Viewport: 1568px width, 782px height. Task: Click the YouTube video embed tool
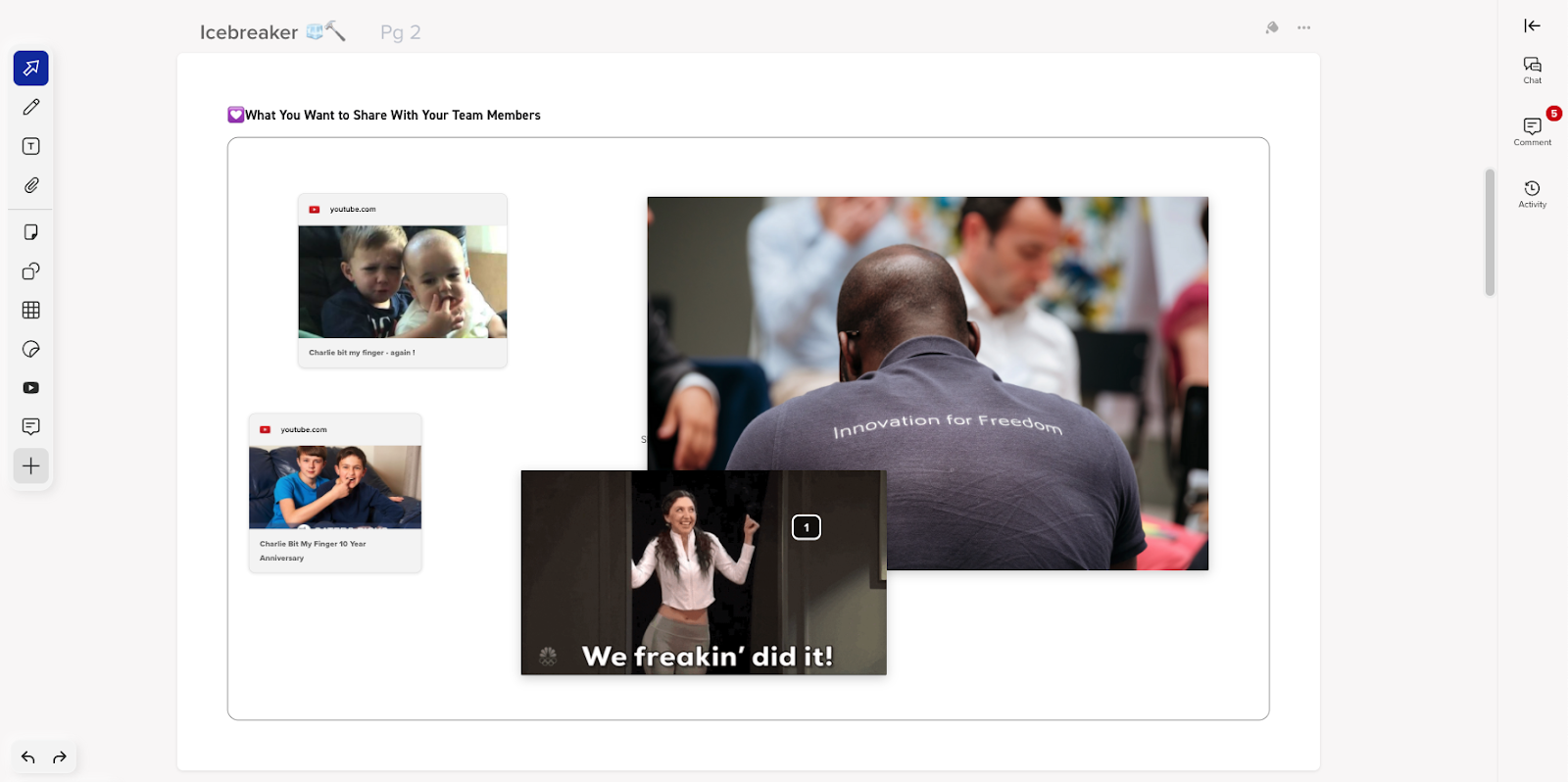pyautogui.click(x=31, y=388)
